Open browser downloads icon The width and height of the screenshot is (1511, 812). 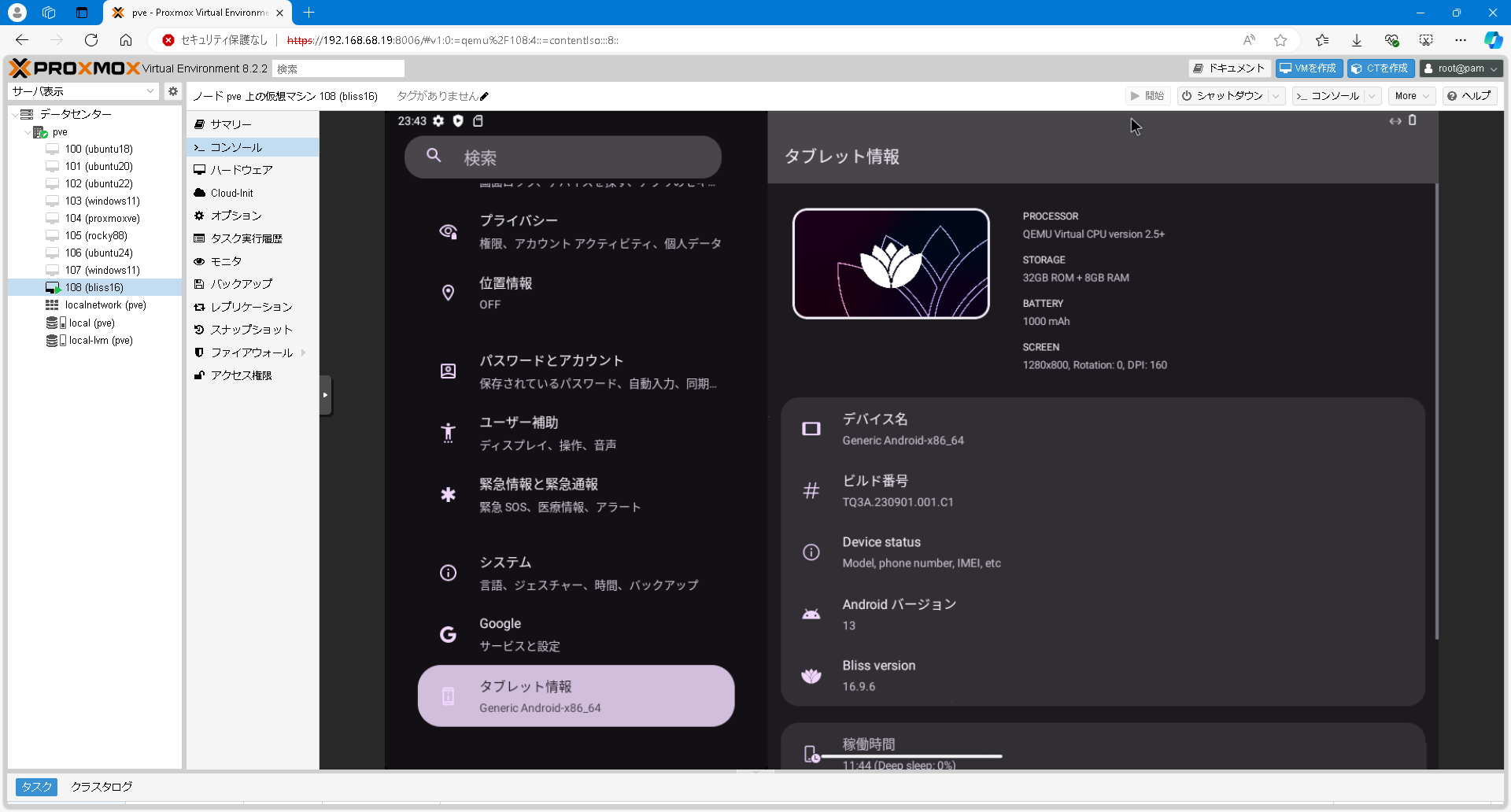pyautogui.click(x=1357, y=40)
